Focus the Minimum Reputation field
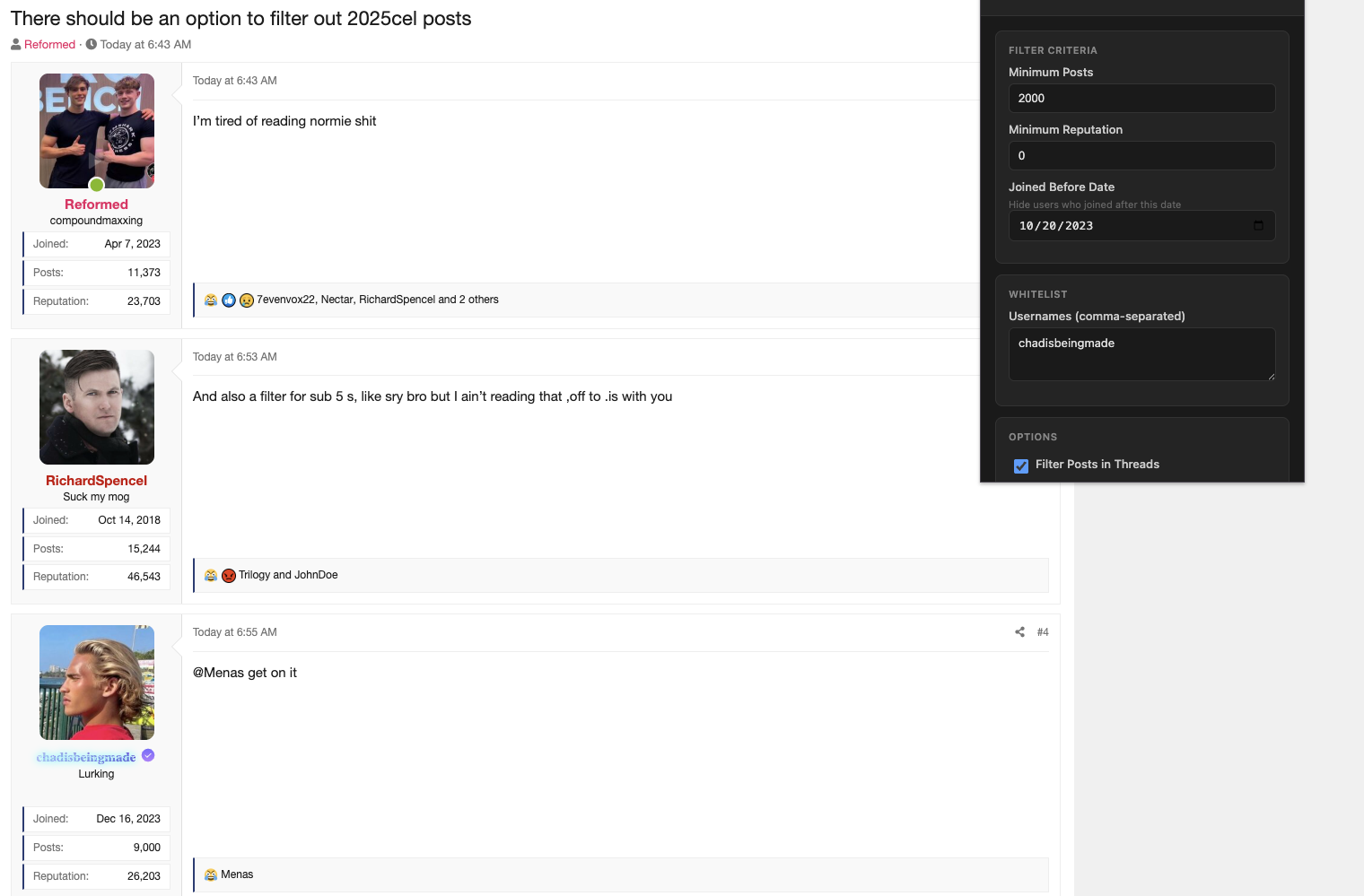This screenshot has height=896, width=1364. click(x=1141, y=156)
